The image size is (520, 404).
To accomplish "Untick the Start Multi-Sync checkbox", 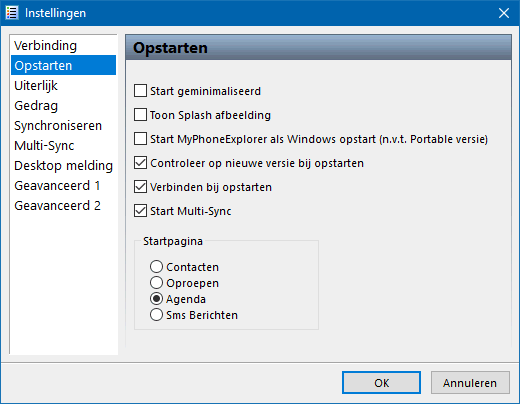I will pyautogui.click(x=140, y=211).
